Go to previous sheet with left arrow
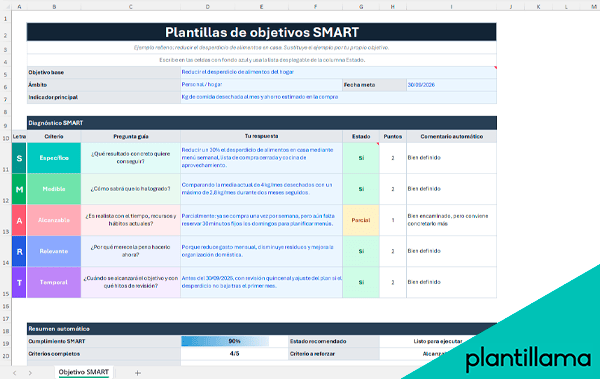The width and height of the screenshot is (600, 379). coord(15,373)
